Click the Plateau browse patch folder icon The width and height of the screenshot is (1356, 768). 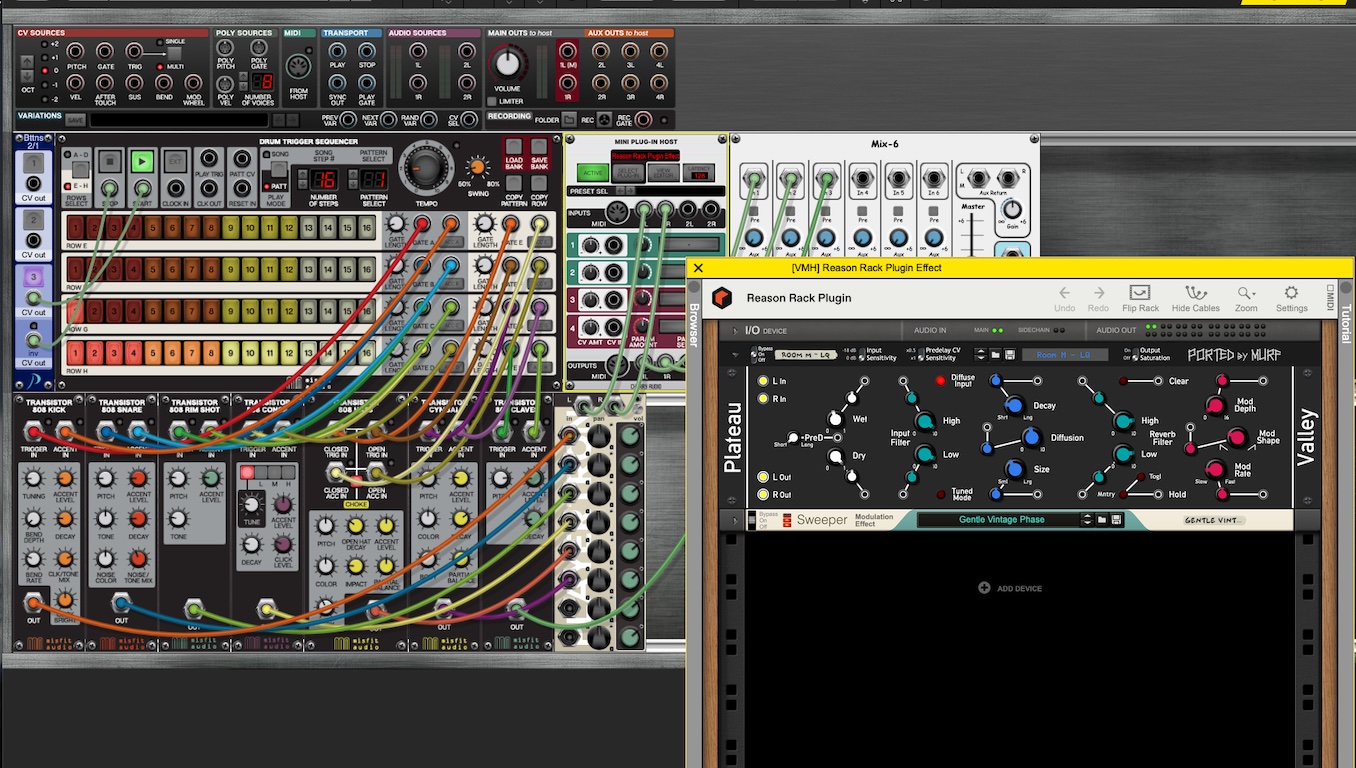pyautogui.click(x=996, y=354)
